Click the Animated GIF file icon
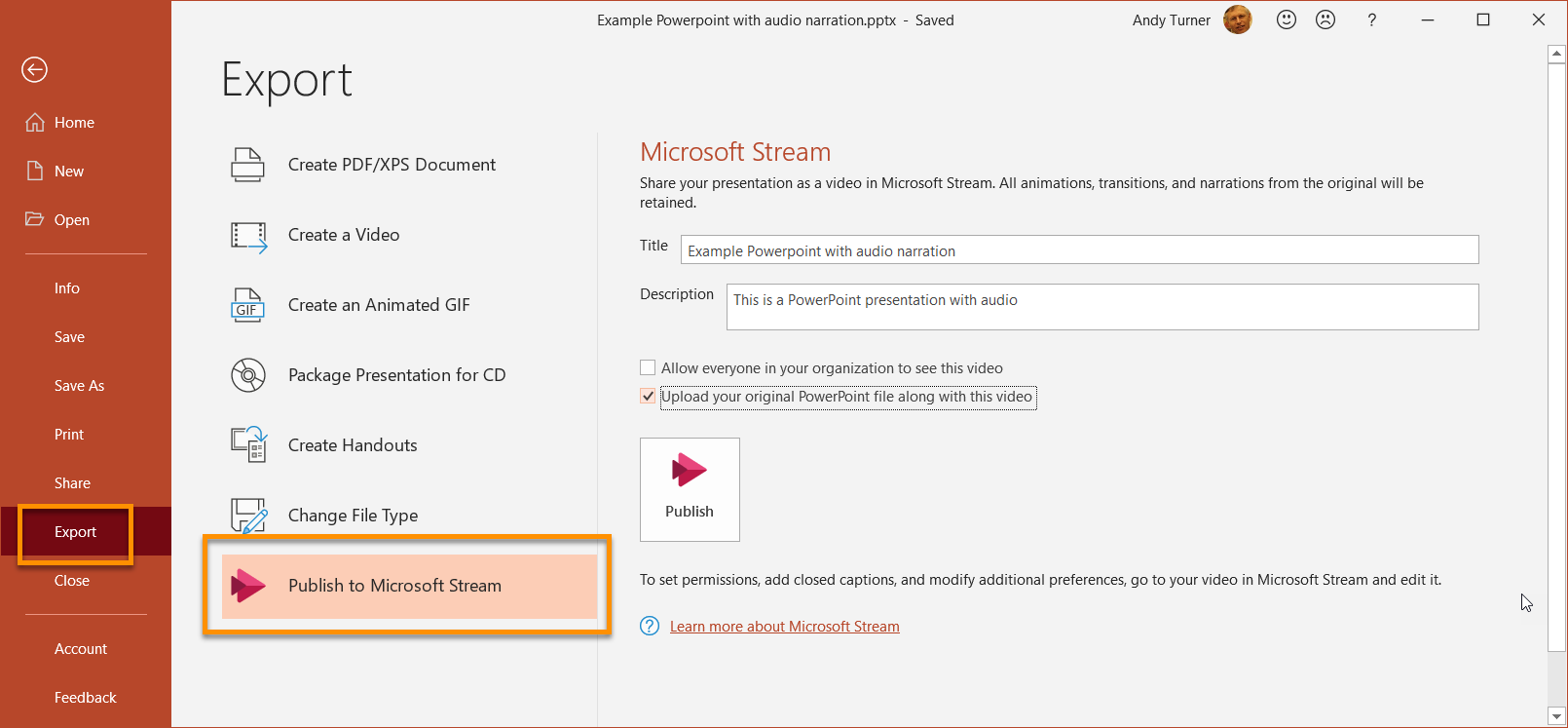Image resolution: width=1568 pixels, height=728 pixels. click(247, 305)
